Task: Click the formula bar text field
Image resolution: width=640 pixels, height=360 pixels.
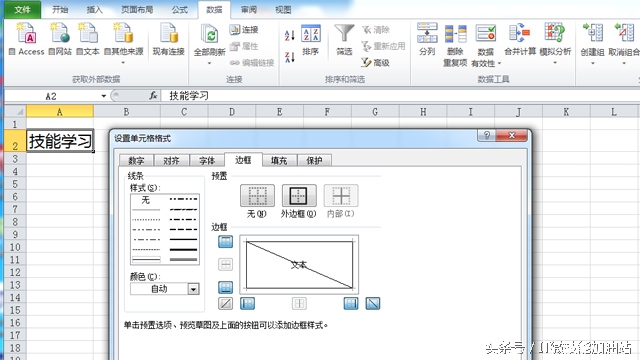Action: [400, 96]
